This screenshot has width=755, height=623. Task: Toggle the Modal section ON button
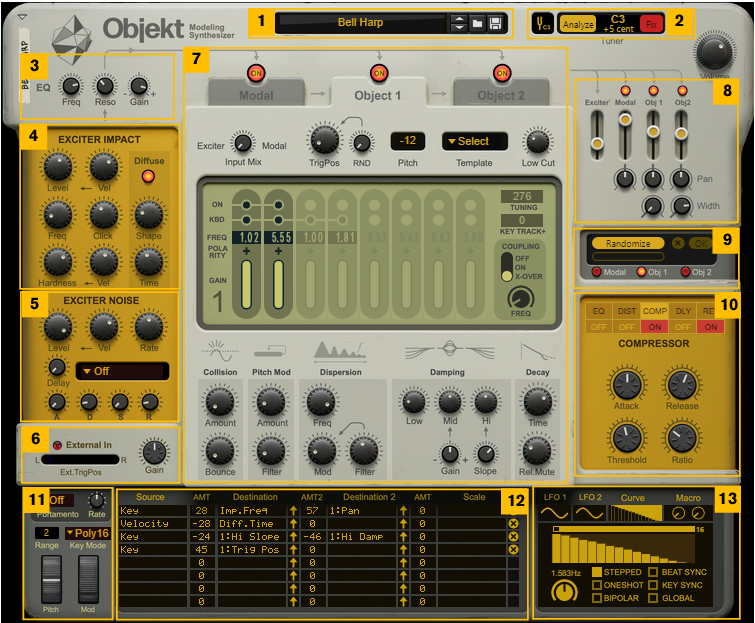(x=256, y=73)
